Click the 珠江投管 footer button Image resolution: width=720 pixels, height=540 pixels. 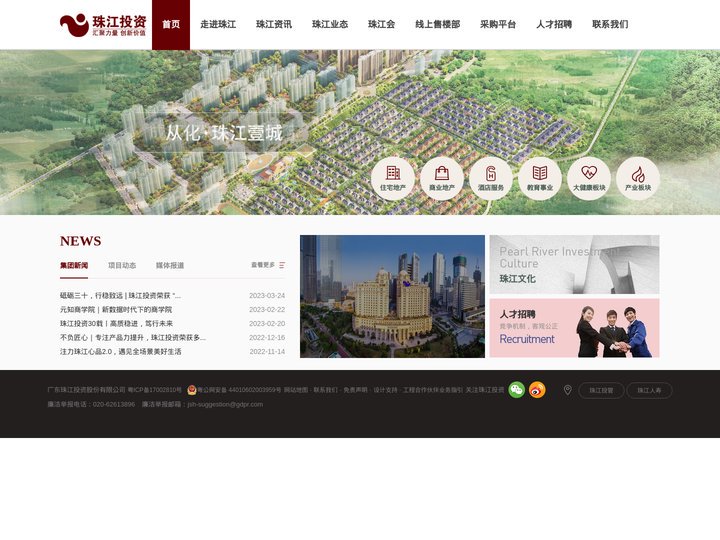(x=601, y=390)
